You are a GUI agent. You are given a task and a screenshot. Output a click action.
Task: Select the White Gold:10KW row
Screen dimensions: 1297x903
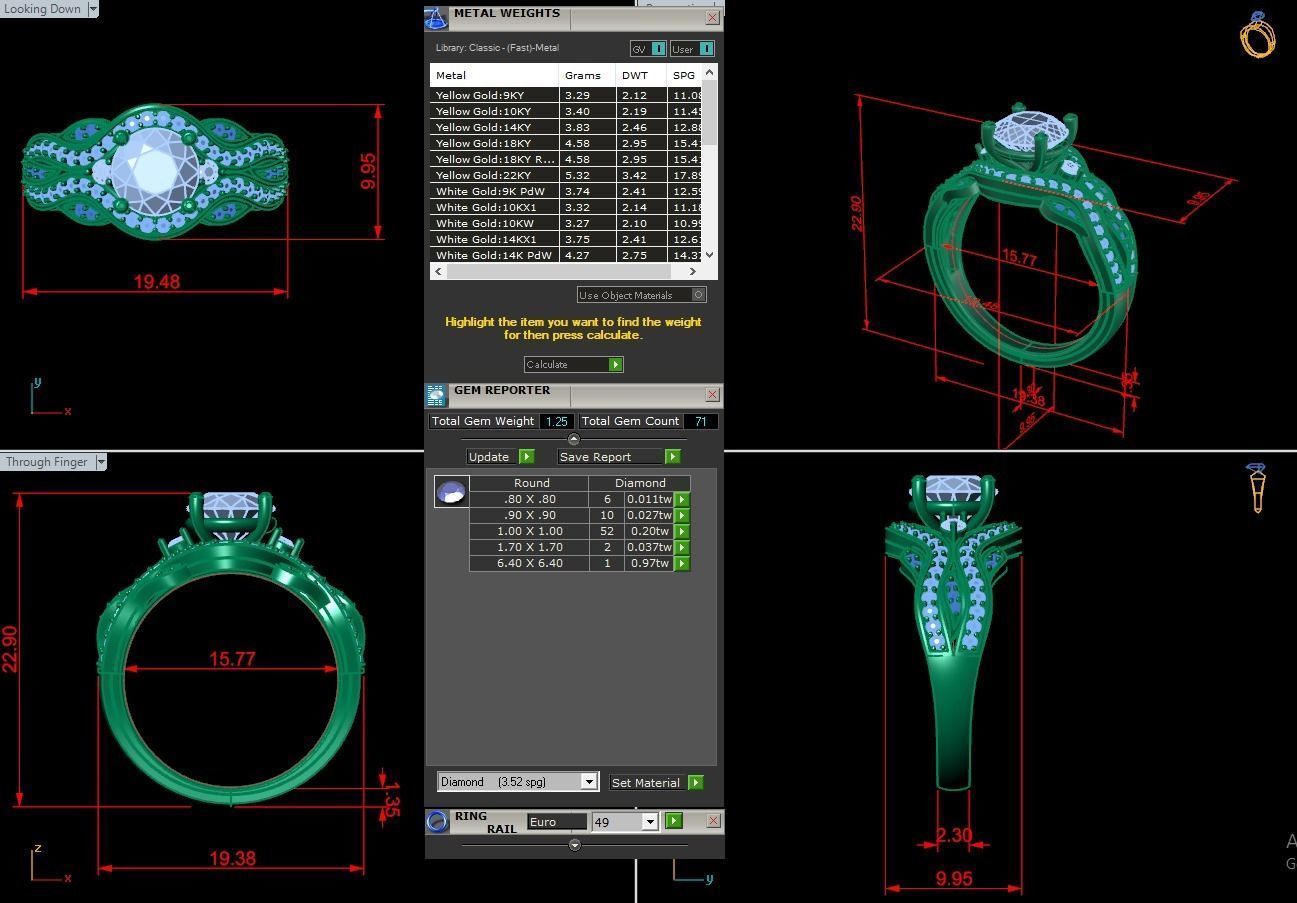pos(567,223)
